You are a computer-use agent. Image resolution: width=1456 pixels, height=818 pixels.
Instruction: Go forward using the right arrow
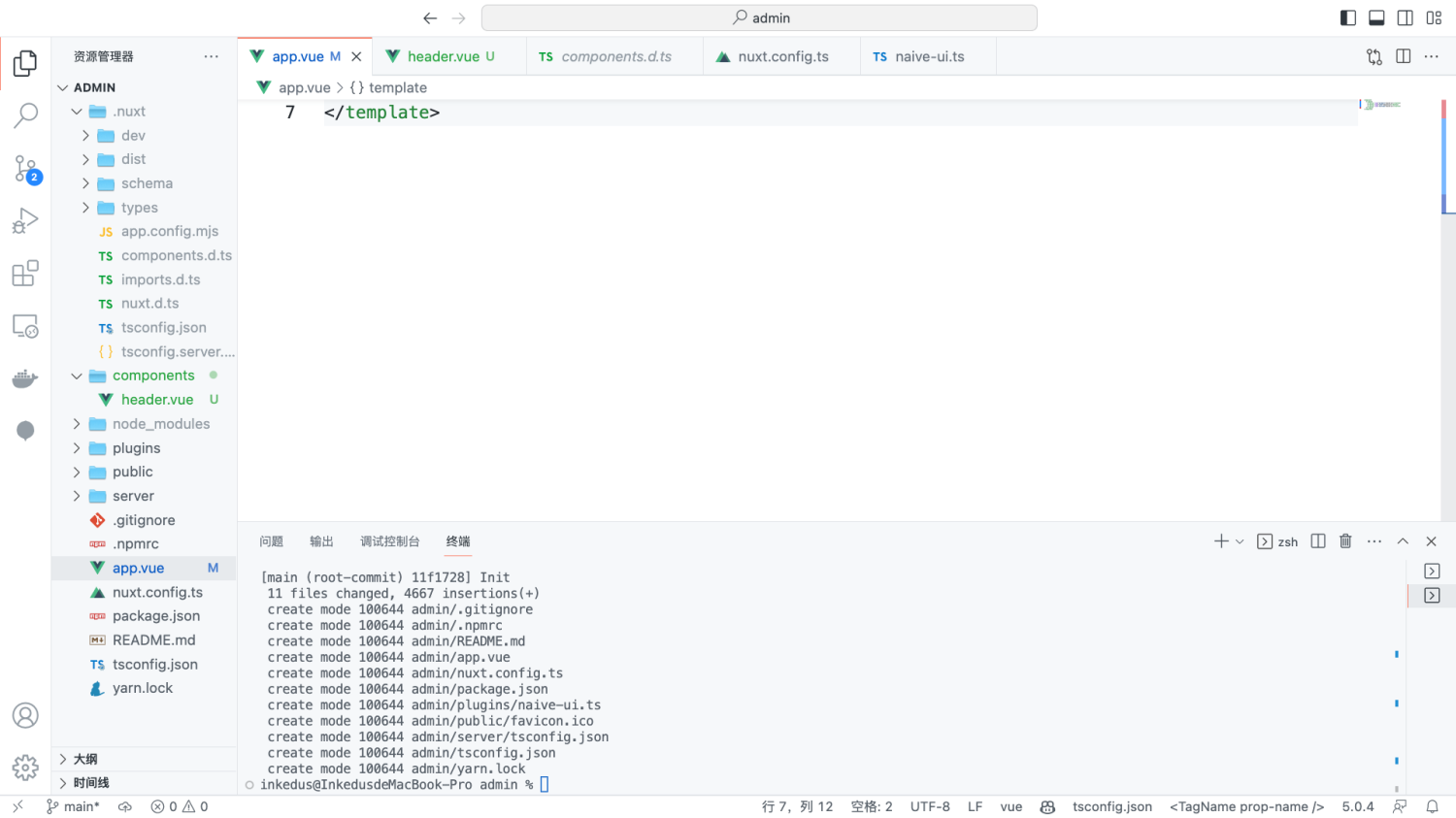click(x=459, y=18)
